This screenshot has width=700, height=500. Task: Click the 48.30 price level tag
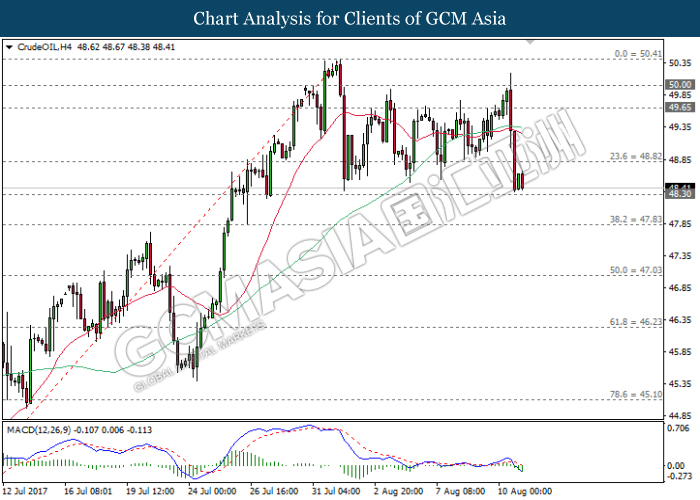pyautogui.click(x=680, y=194)
